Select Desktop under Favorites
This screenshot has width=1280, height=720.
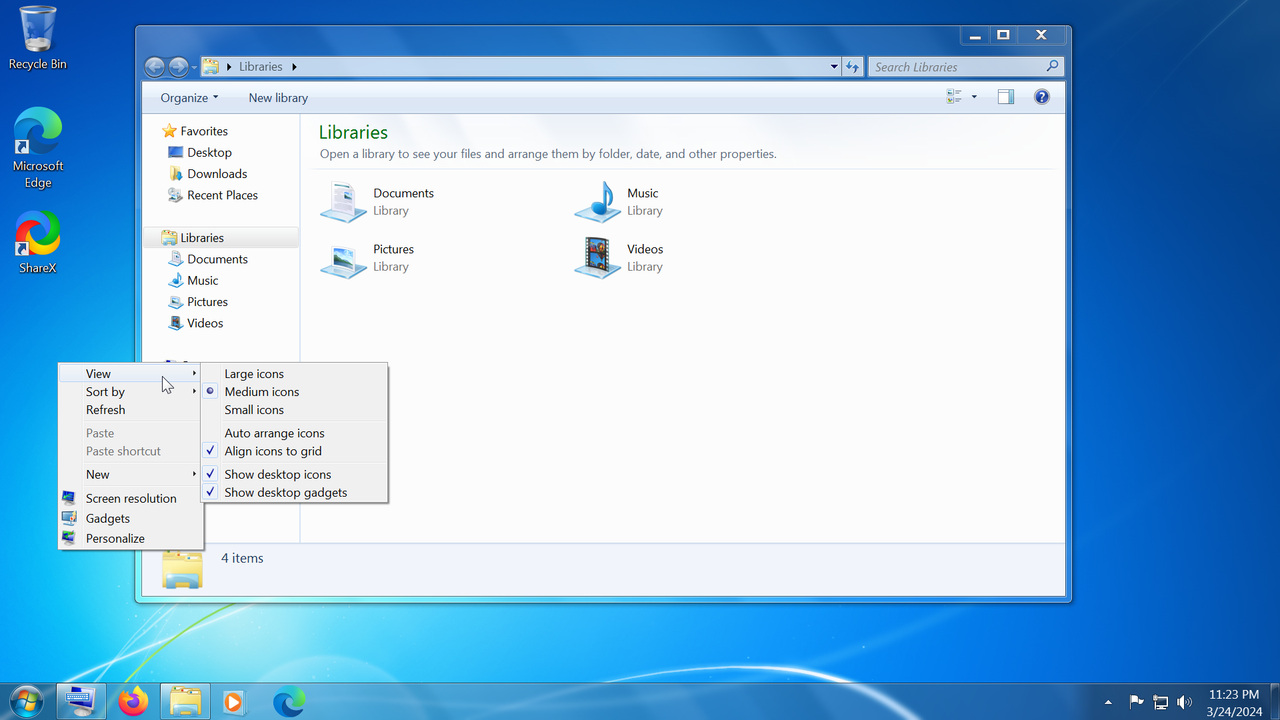point(209,152)
